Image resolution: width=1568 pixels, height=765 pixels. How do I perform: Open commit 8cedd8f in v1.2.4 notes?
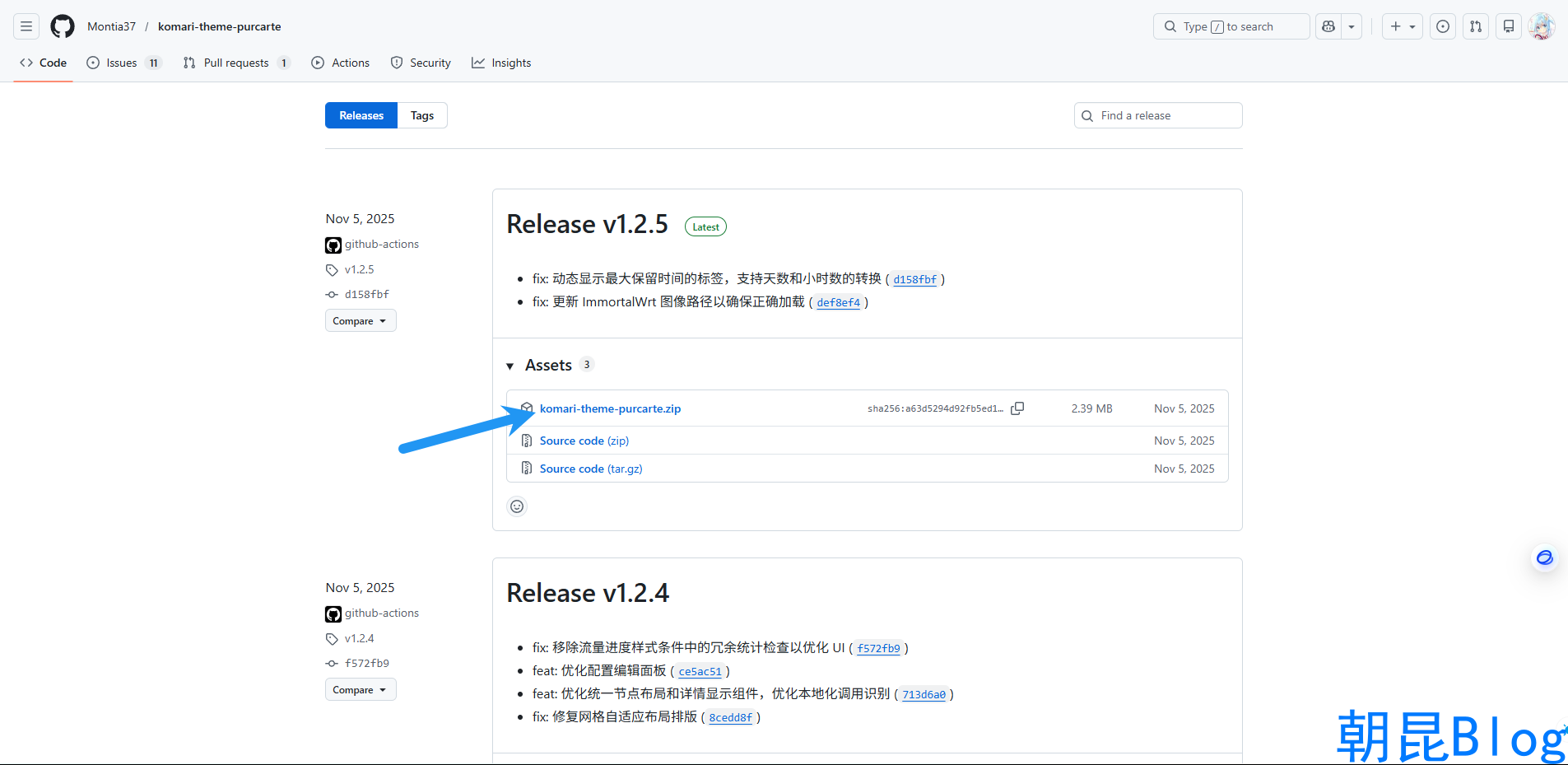[x=731, y=717]
